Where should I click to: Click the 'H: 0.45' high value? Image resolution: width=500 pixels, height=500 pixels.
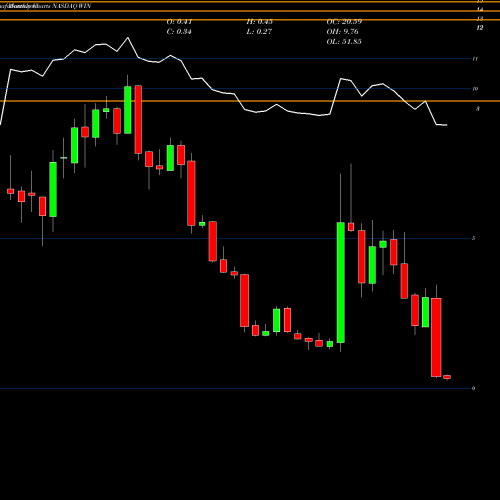[260, 22]
